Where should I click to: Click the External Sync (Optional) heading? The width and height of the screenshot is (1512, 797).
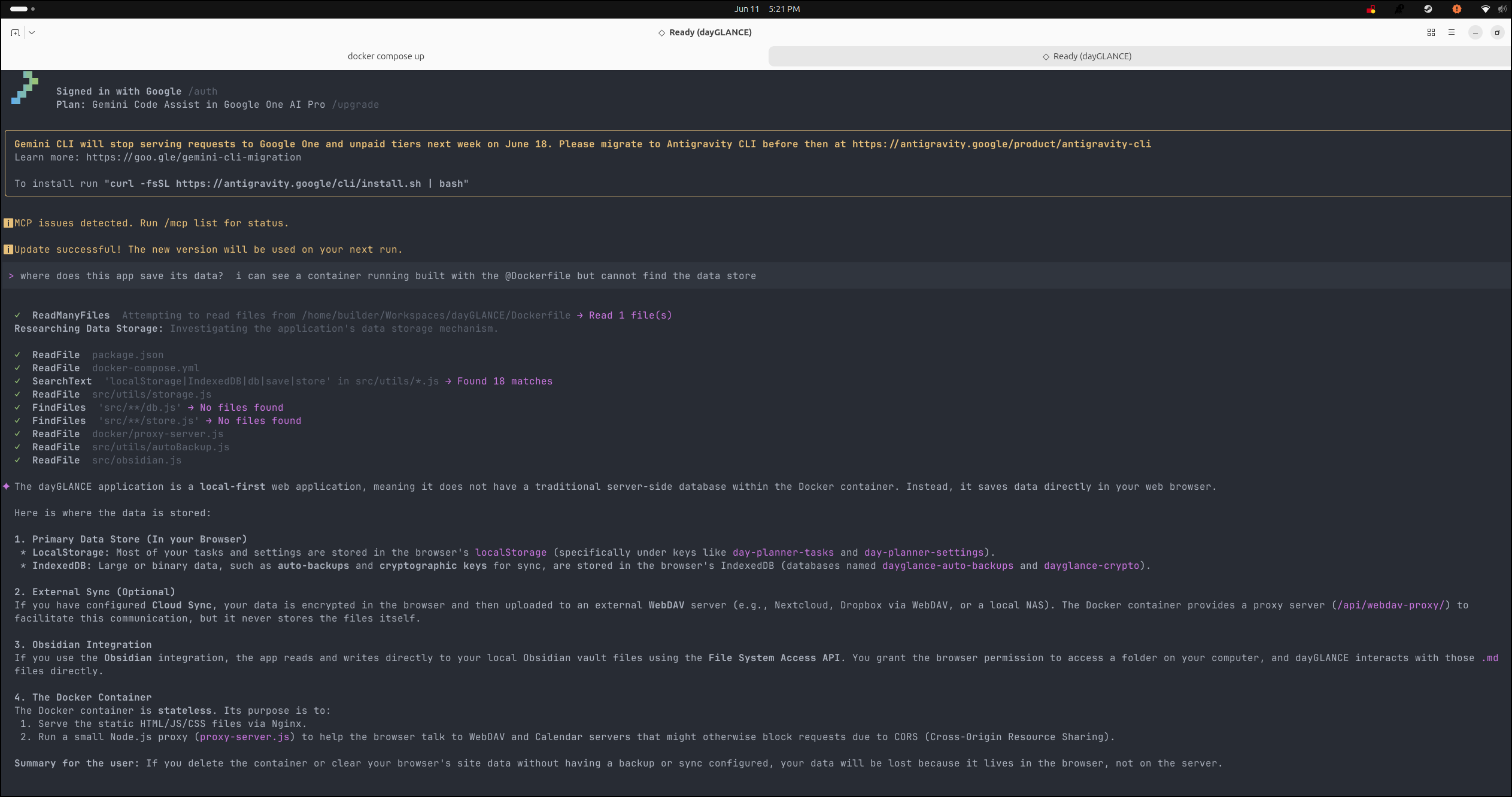(x=95, y=592)
